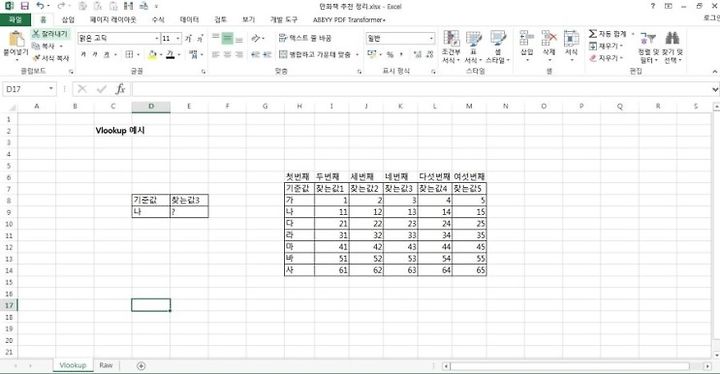Open font size dropdown showing 11
Screen dimensions: 720x374
click(178, 39)
